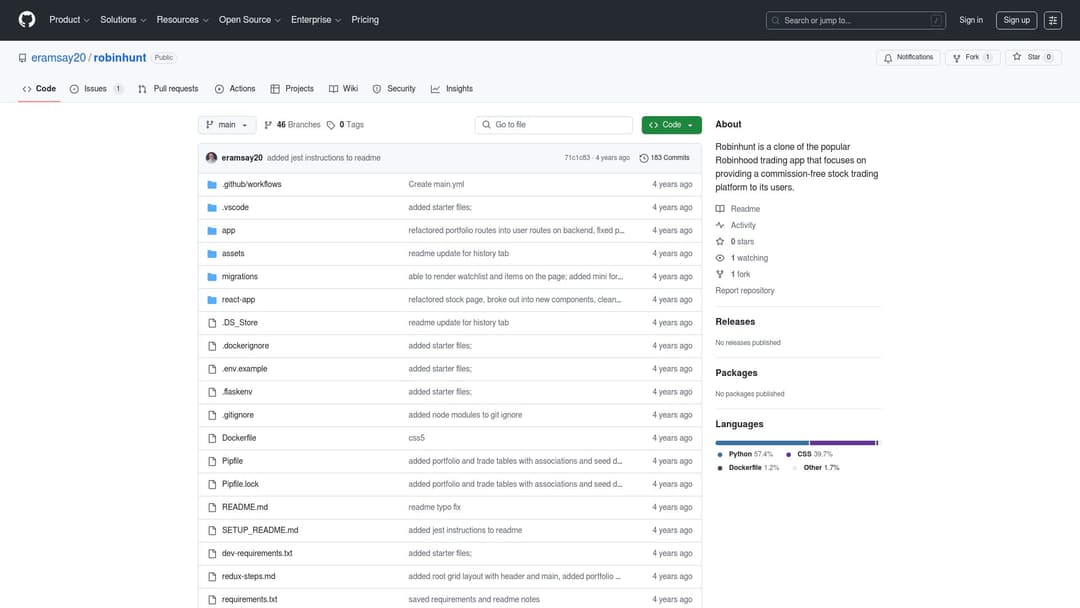The image size is (1080, 608).
Task: Switch to the Issues tab
Action: [x=96, y=89]
